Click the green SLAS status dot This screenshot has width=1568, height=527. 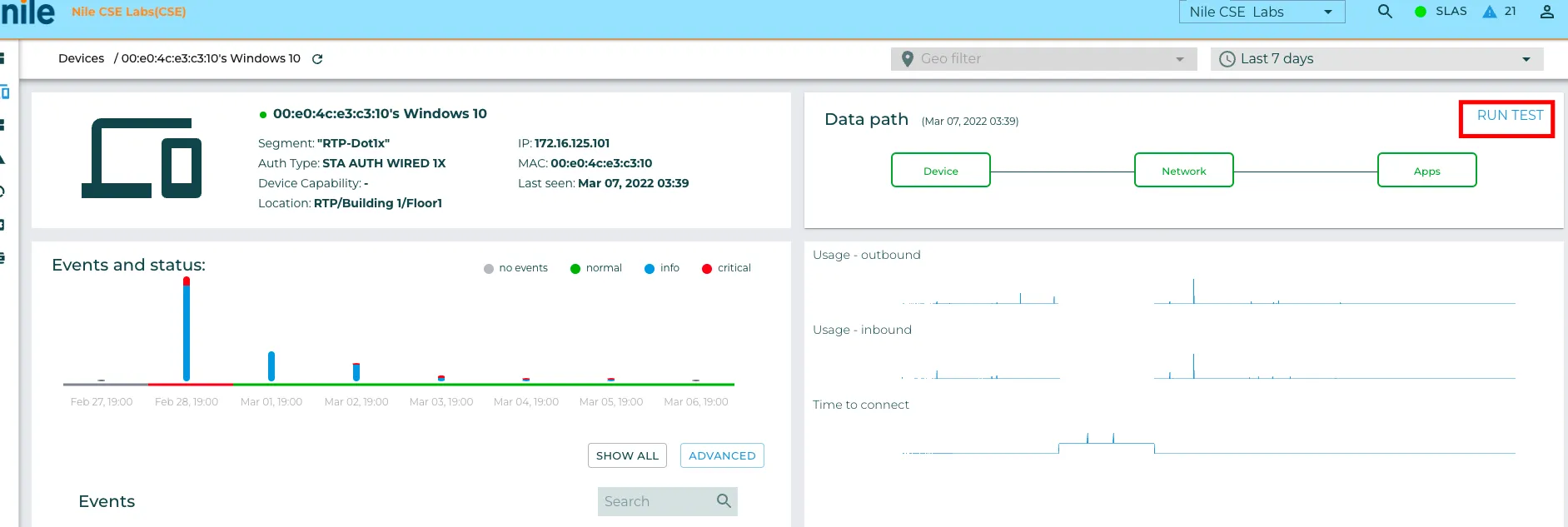coord(1421,12)
